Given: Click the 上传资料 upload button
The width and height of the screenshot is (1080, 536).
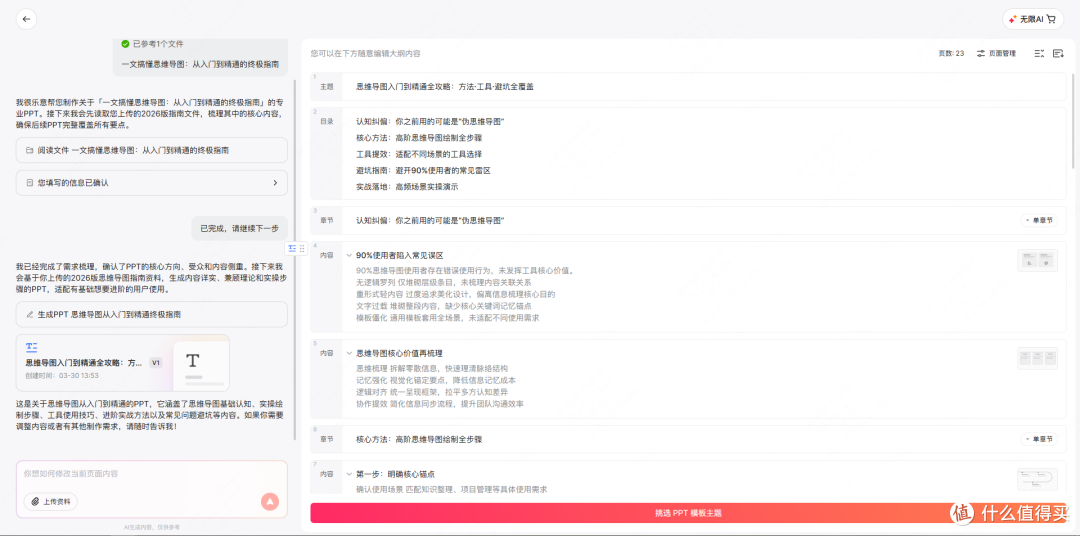Looking at the screenshot, I should 50,502.
